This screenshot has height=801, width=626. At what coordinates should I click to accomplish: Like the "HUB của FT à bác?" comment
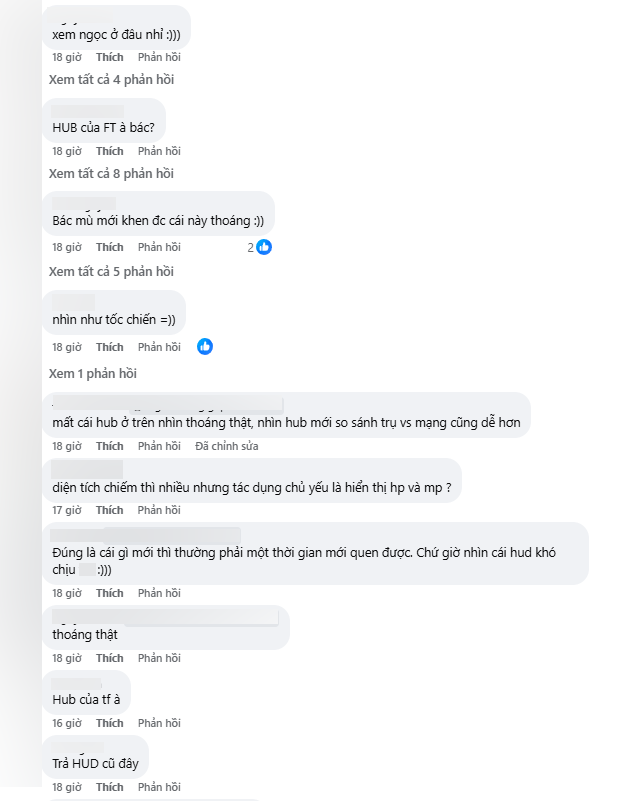110,151
